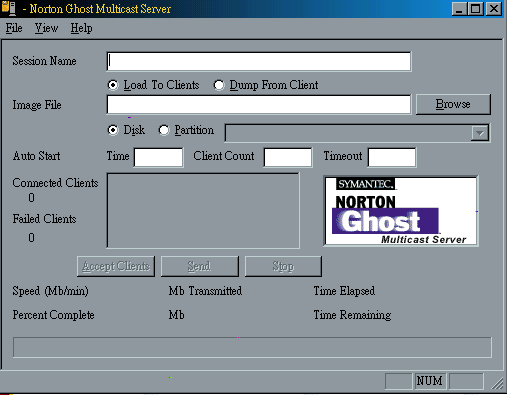Minimize the Multicast Server window
The height and width of the screenshot is (395, 507).
coord(459,9)
